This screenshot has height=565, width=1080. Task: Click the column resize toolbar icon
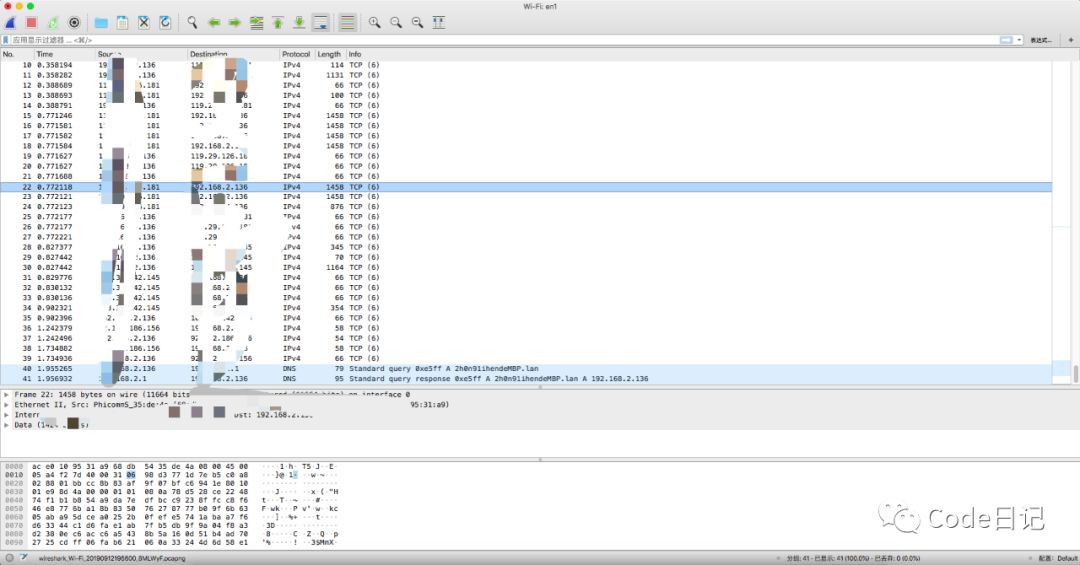[x=439, y=23]
